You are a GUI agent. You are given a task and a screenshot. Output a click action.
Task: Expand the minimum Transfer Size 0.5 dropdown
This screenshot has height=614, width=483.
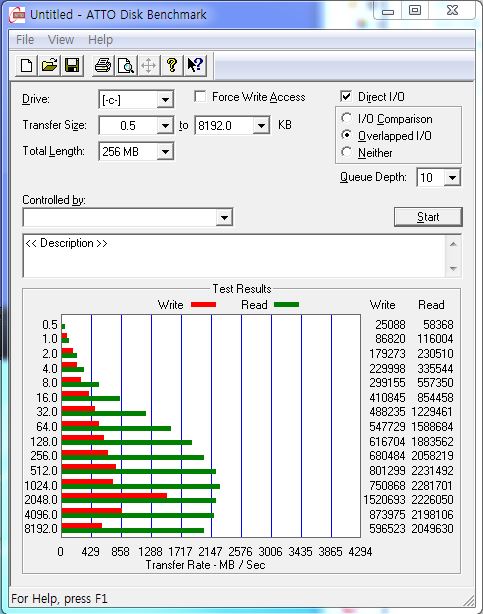click(x=165, y=126)
